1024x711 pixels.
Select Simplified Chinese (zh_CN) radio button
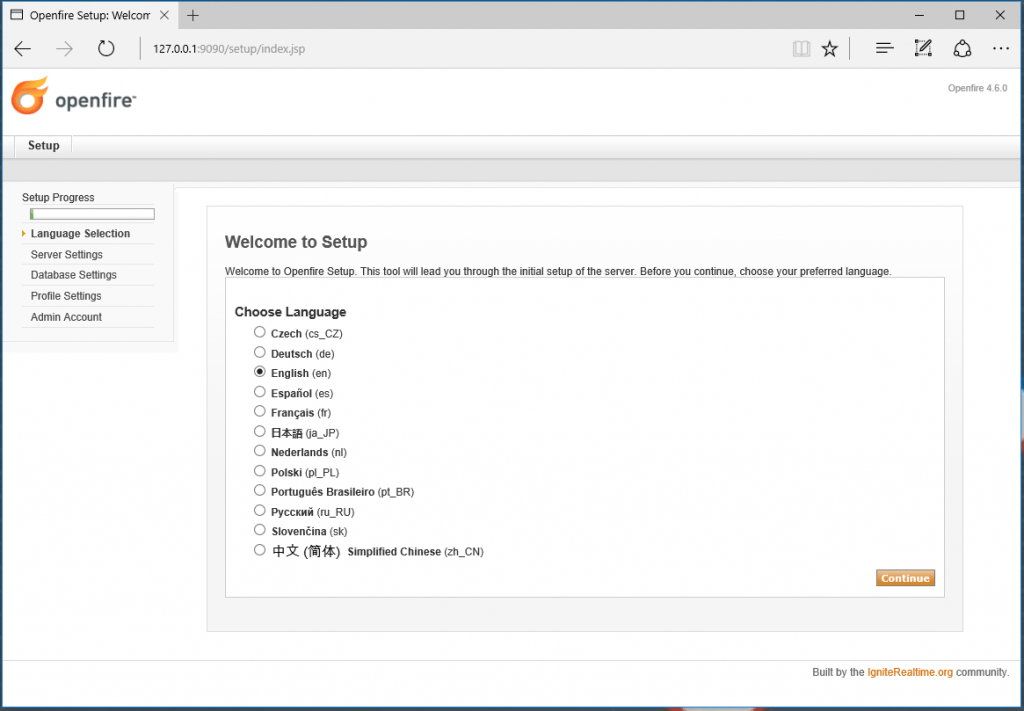pyautogui.click(x=260, y=550)
